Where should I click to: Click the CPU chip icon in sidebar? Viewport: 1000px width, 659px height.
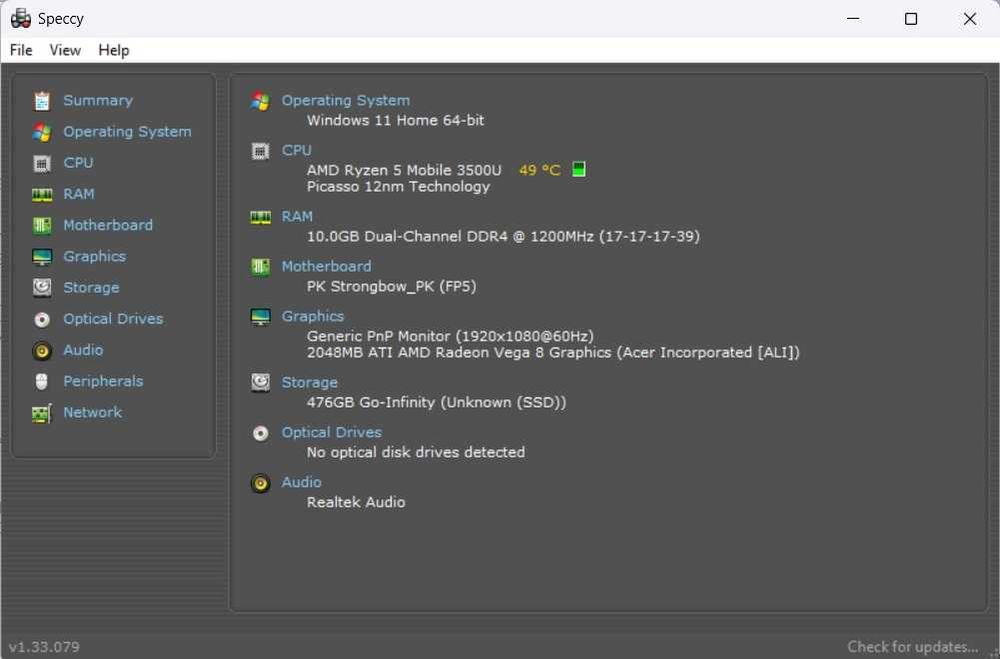coord(42,163)
